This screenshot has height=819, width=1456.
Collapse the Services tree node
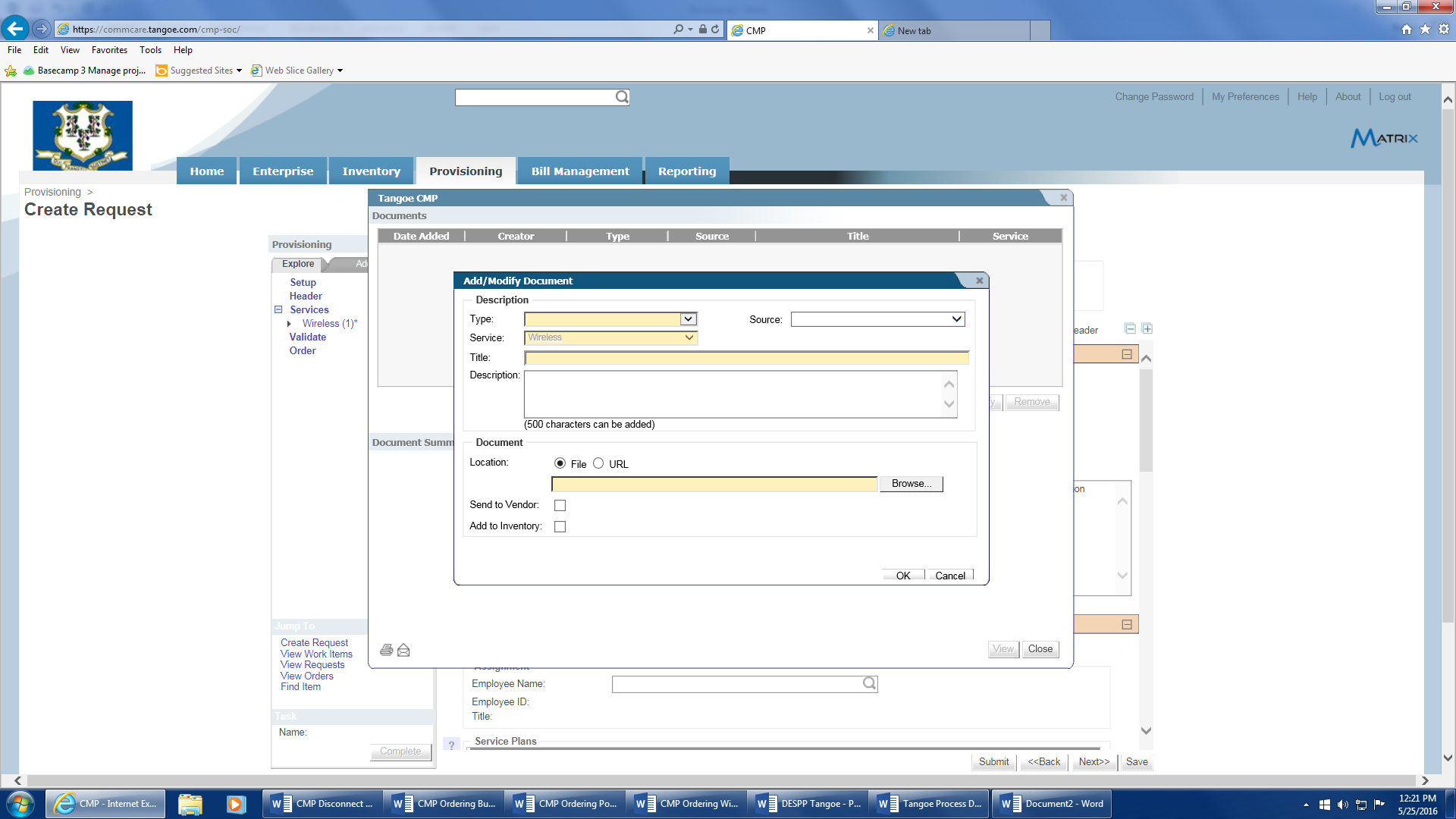(x=278, y=309)
